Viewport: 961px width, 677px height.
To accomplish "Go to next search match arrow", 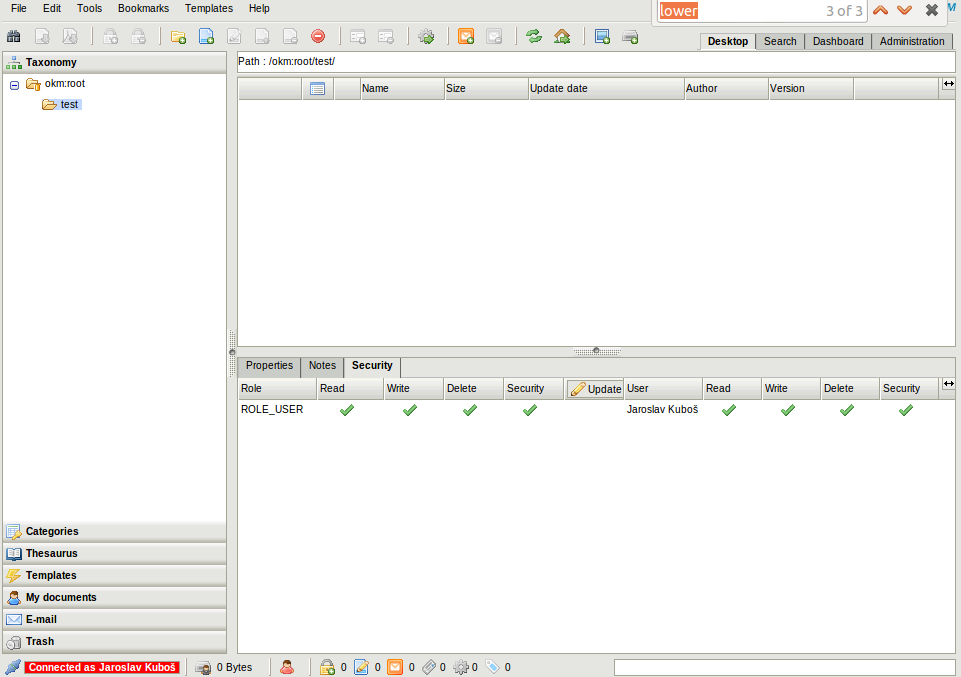I will [904, 10].
